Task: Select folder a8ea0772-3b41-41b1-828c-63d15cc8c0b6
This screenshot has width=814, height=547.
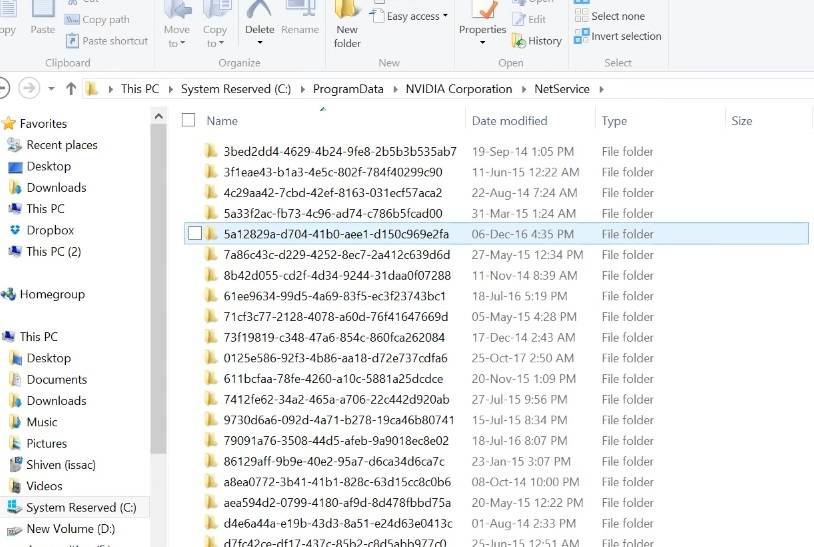Action: coord(337,482)
